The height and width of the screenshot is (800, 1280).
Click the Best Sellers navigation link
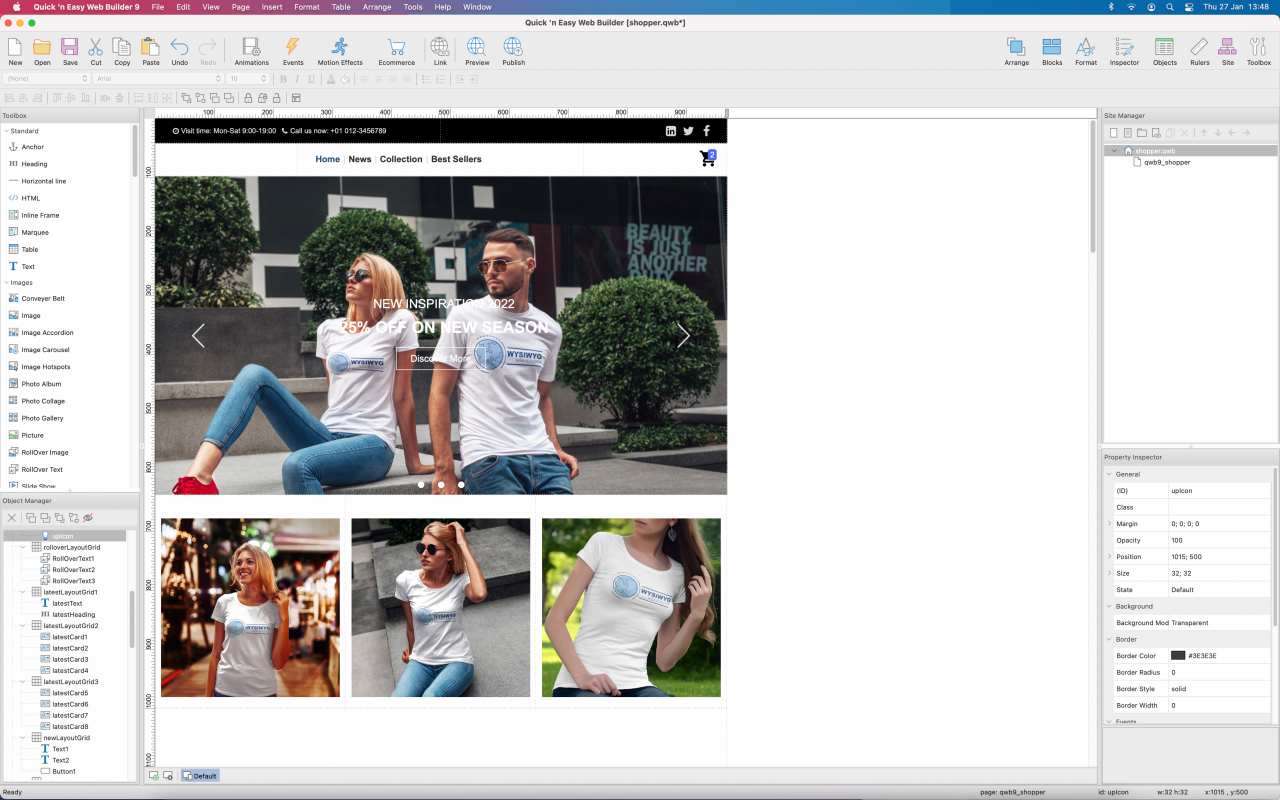coord(456,159)
